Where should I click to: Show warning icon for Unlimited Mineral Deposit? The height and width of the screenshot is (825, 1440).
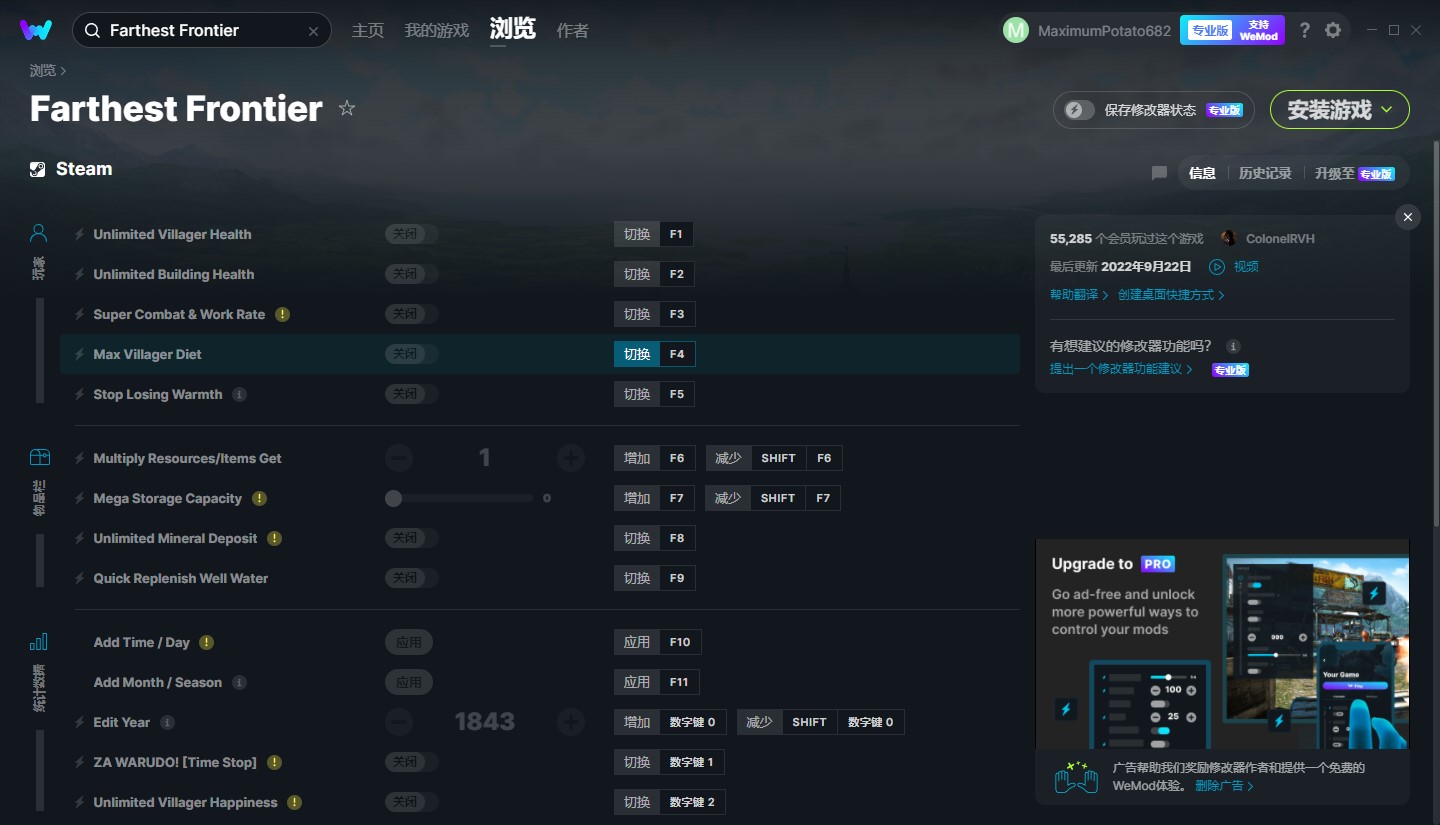275,538
